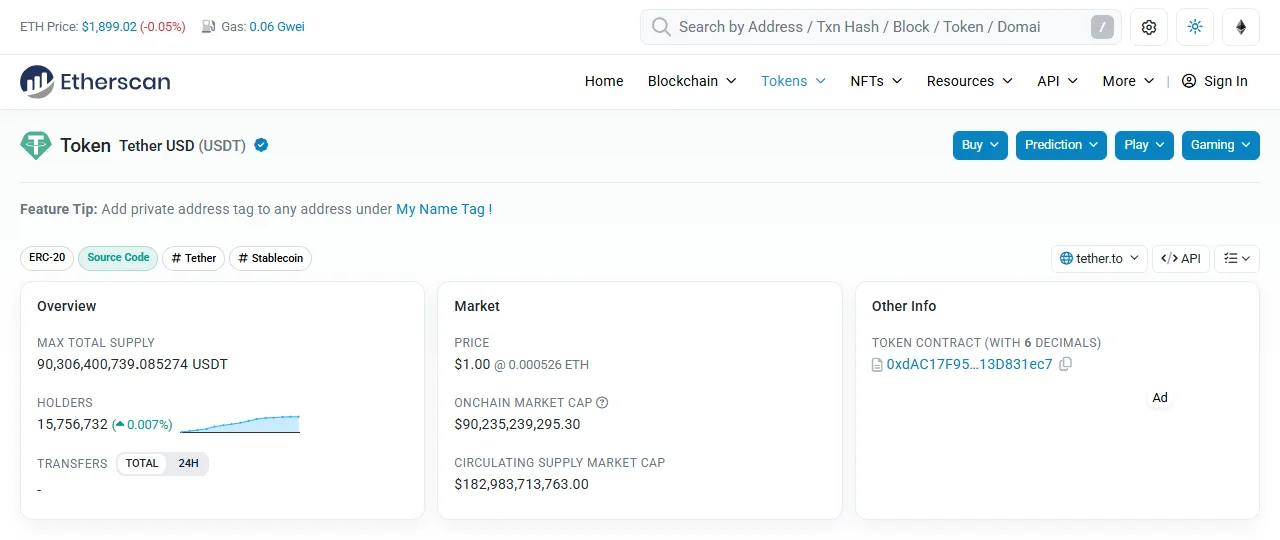Viewport: 1280px width, 540px height.
Task: Click the contract file icon beside the address
Action: tap(878, 364)
